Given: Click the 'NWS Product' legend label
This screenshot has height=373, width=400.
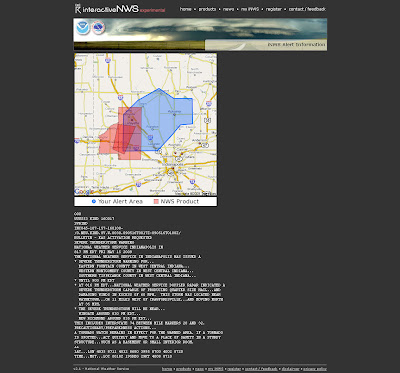Looking at the screenshot, I should (x=180, y=201).
